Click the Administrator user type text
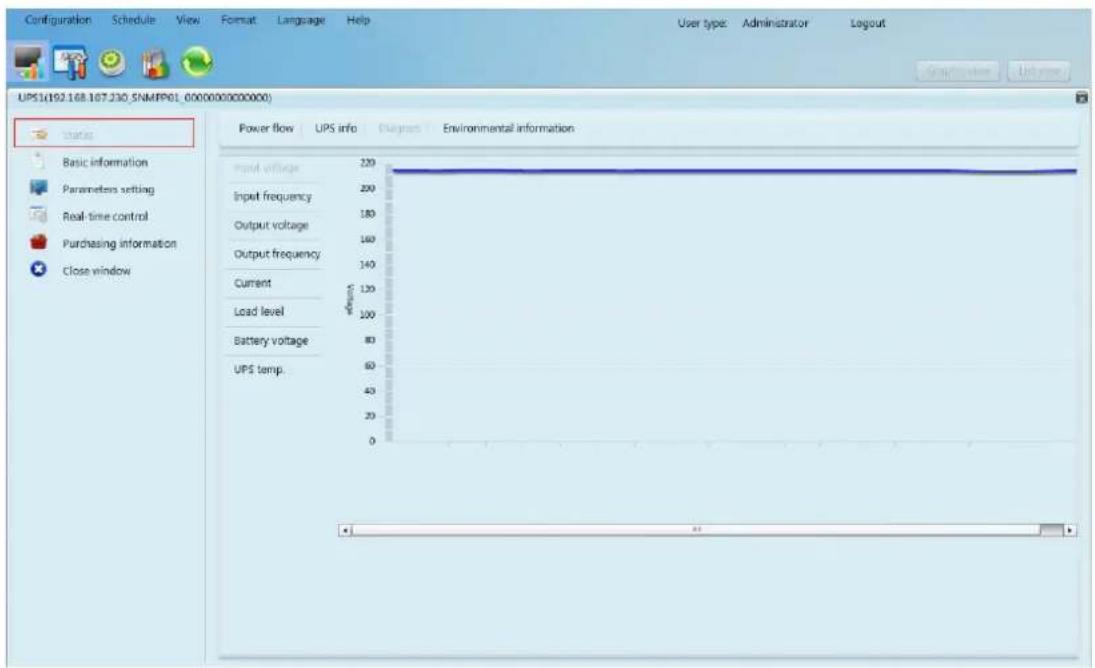 775,23
